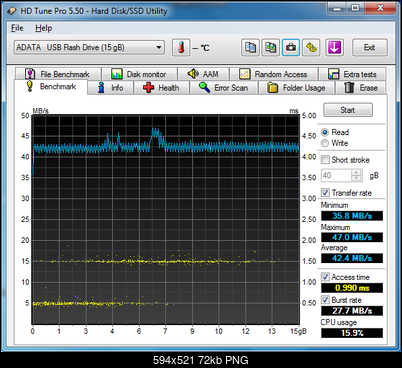Save screenshot using the camera icon
Image resolution: width=402 pixels, height=368 pixels.
tap(291, 47)
